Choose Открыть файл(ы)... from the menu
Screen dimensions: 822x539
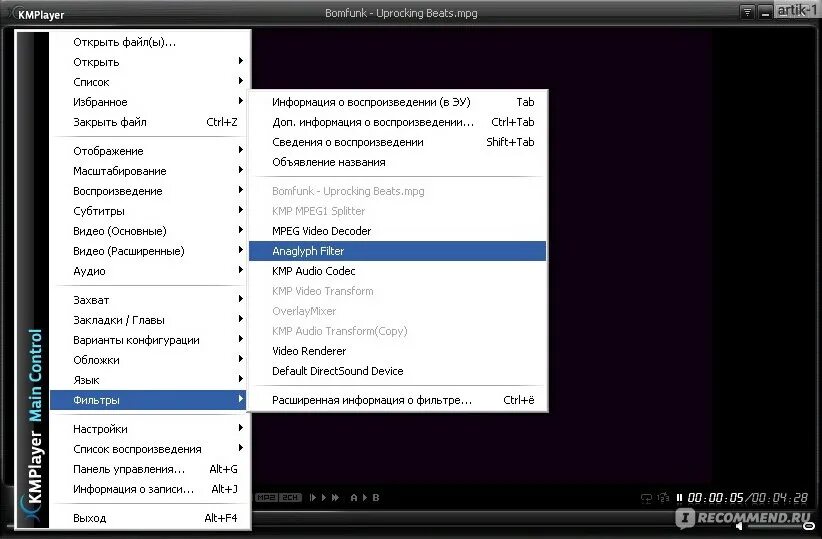(150, 42)
